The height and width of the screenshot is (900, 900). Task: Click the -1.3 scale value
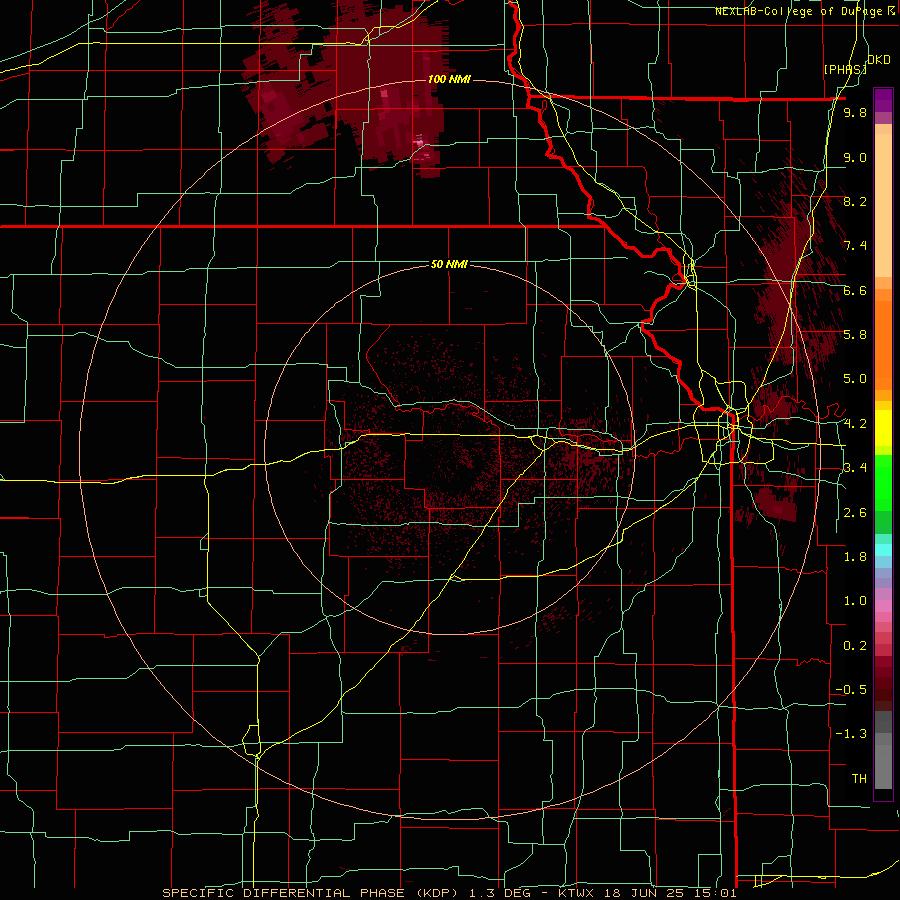click(851, 734)
